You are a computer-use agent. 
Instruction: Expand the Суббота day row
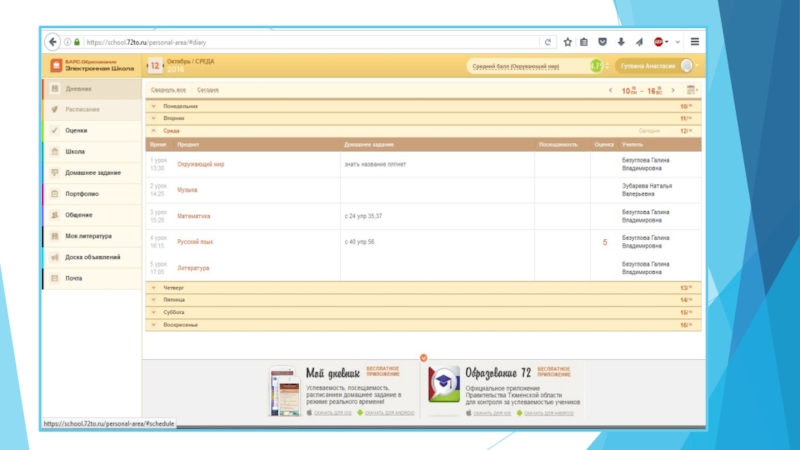[174, 312]
